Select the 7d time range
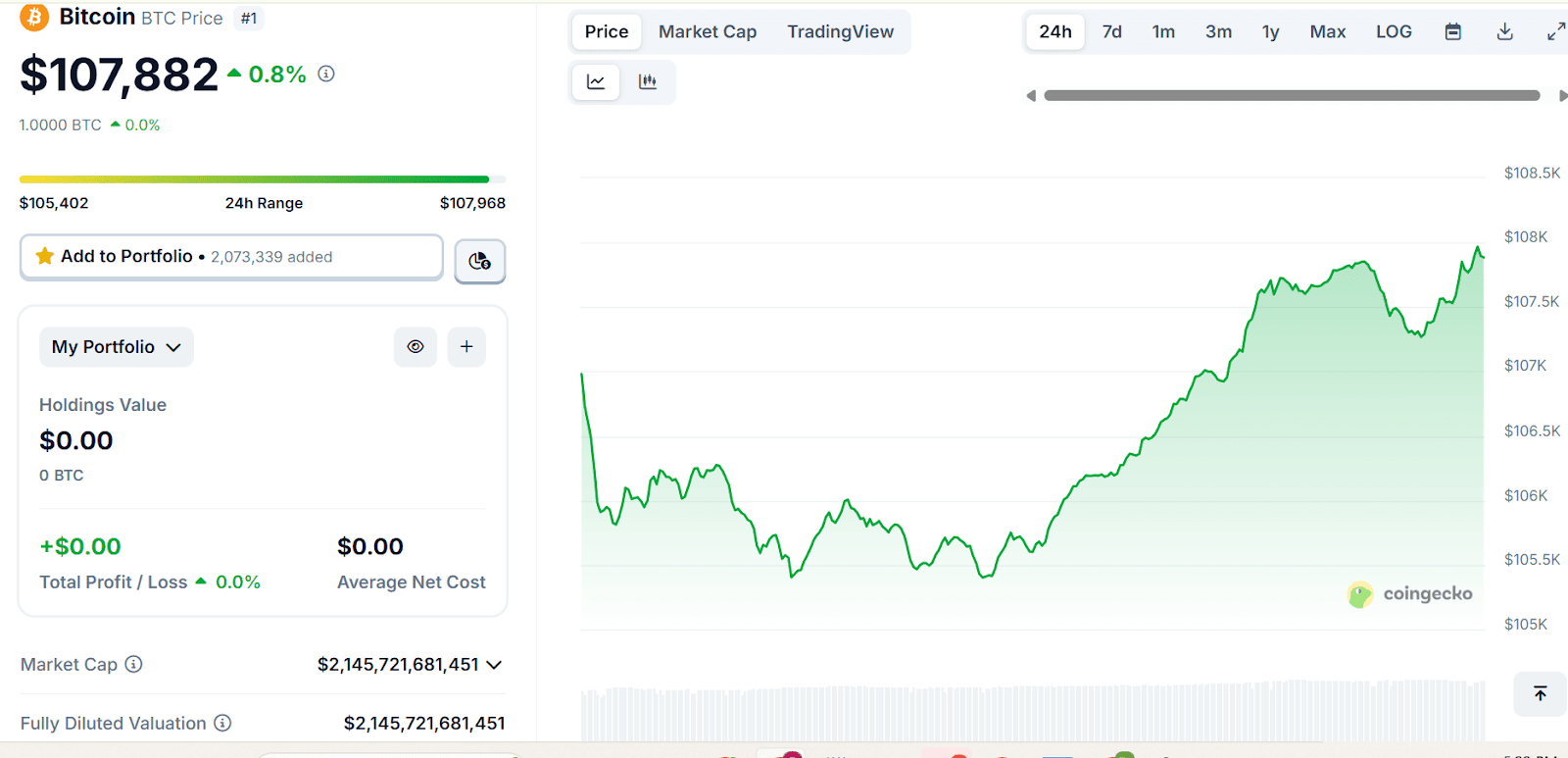 1112,31
